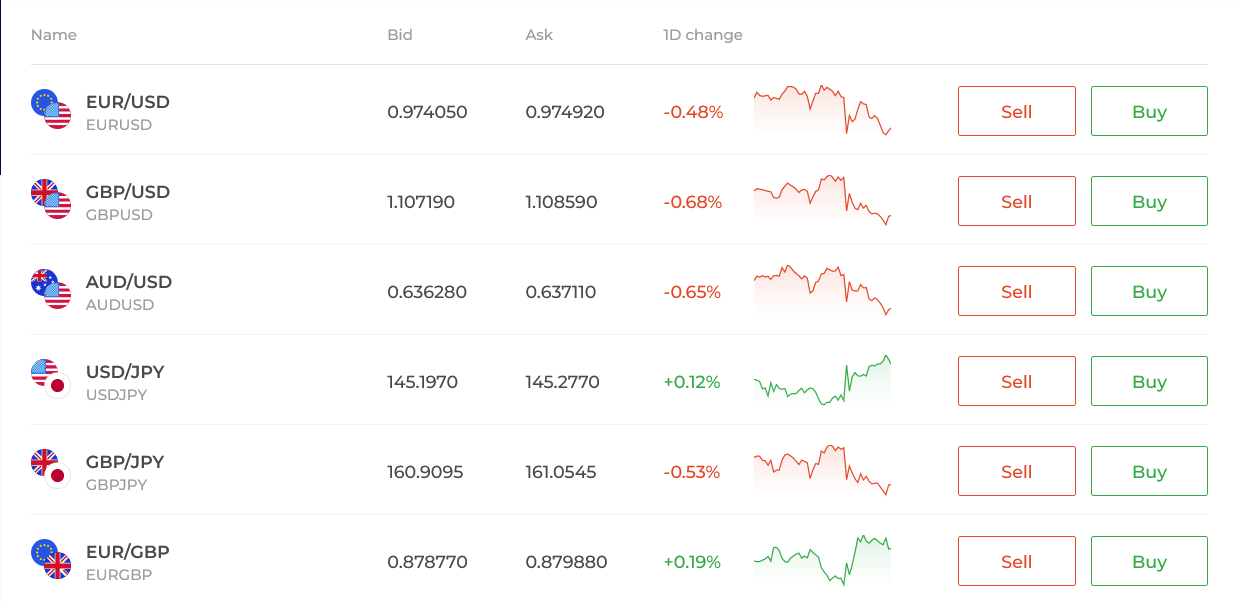Click the GBP/JPY flag pair icon

coord(51,469)
